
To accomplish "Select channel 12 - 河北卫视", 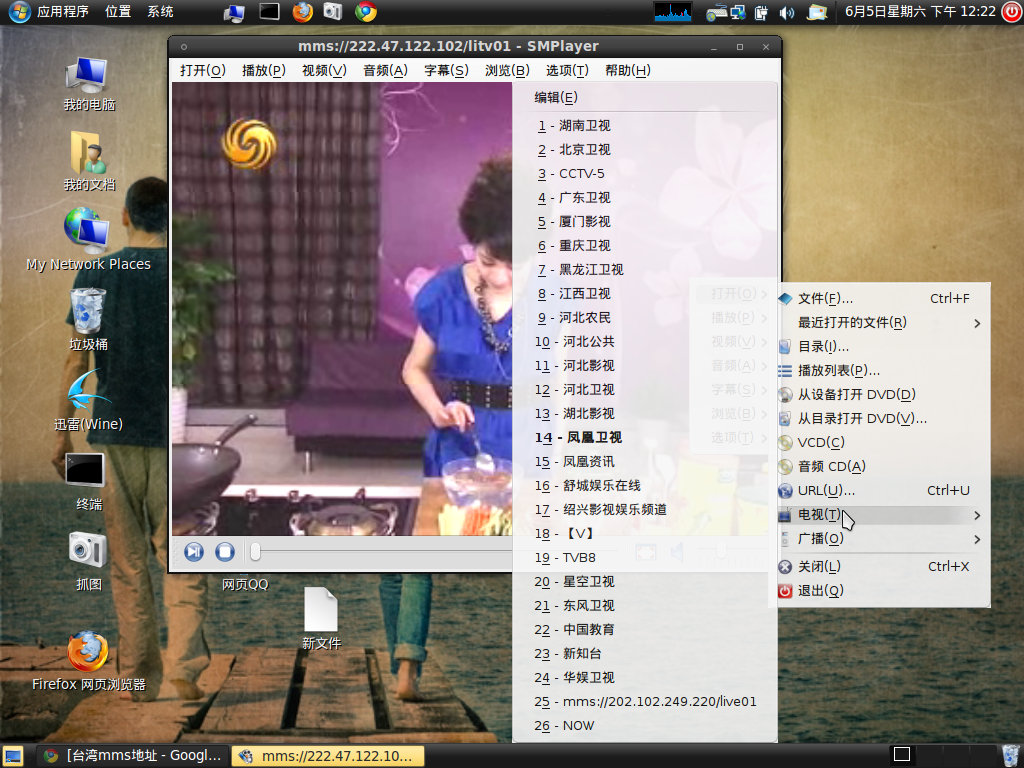I will coord(645,390).
